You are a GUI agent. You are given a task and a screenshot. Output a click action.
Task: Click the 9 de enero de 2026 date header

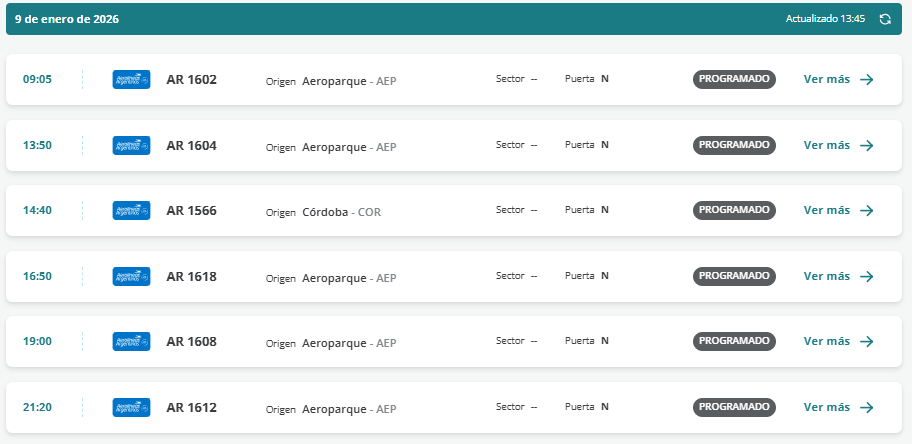(67, 19)
